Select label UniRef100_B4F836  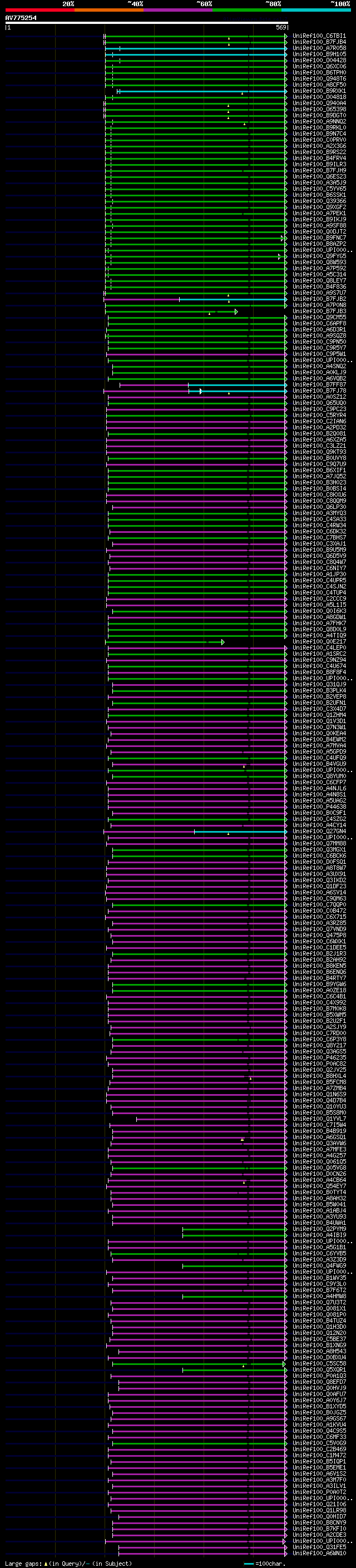[x=319, y=286]
